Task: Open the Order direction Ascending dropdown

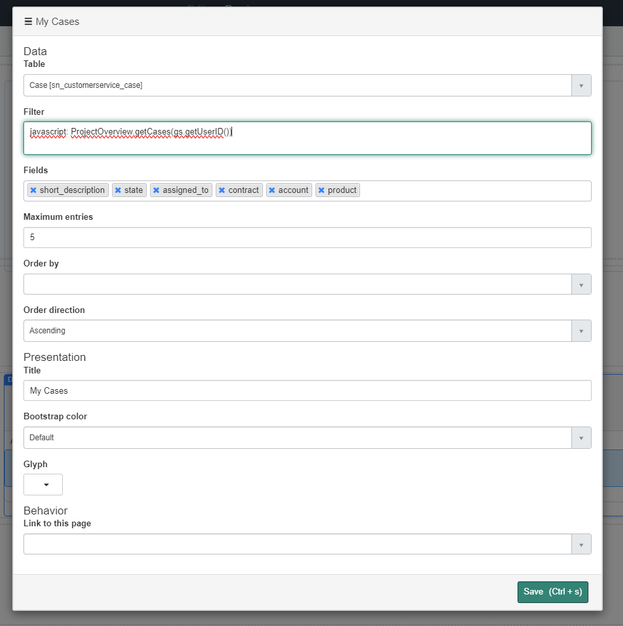Action: pyautogui.click(x=581, y=331)
